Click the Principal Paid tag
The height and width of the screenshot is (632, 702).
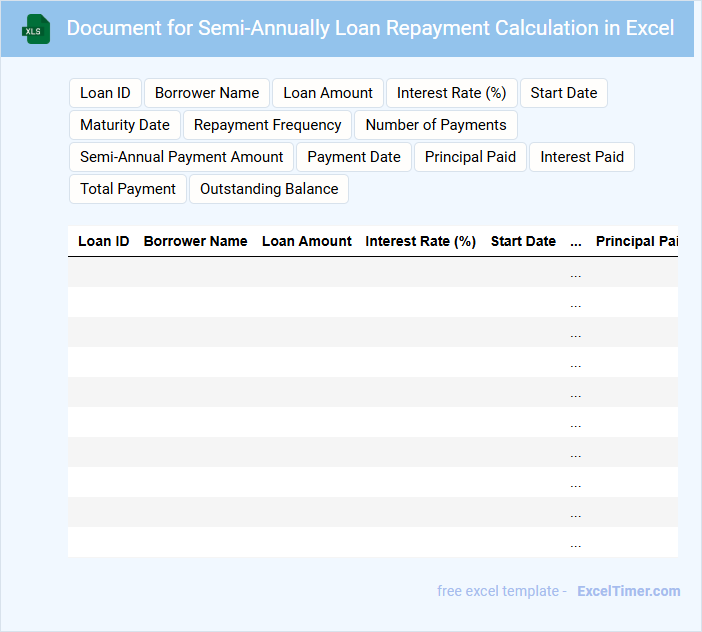tap(470, 157)
